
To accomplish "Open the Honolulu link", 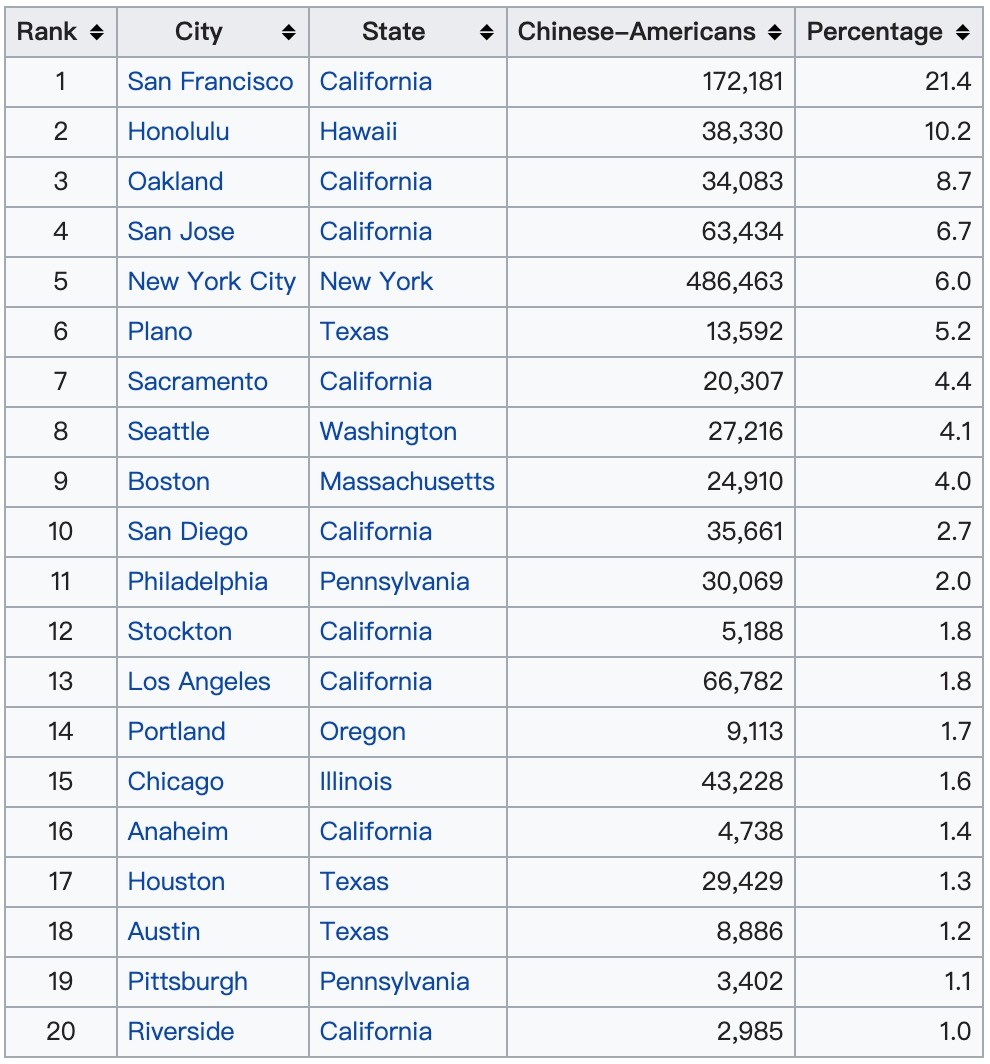I will pos(178,132).
